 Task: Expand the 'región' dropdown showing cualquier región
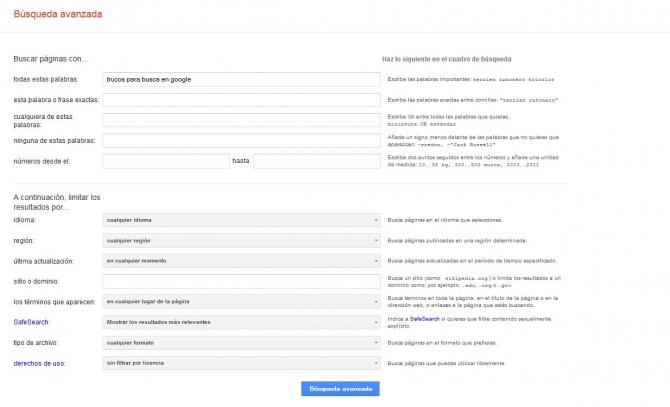(x=241, y=241)
